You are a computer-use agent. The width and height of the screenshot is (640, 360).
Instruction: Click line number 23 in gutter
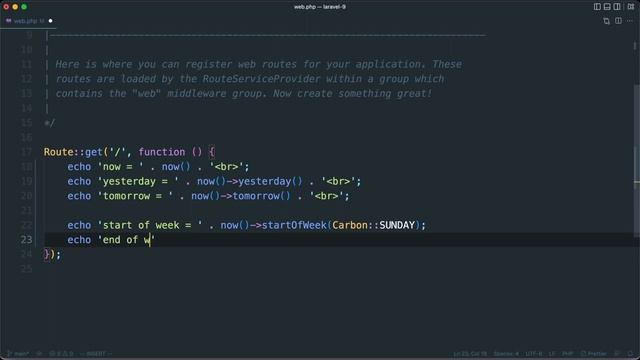26,240
